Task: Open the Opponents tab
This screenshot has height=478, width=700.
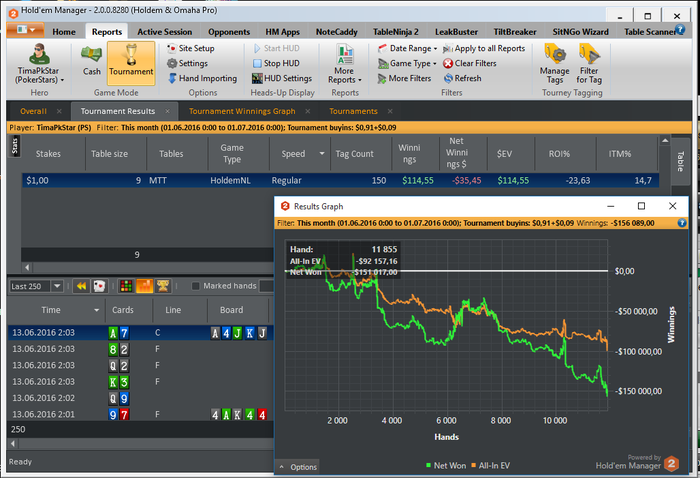Action: tap(229, 32)
